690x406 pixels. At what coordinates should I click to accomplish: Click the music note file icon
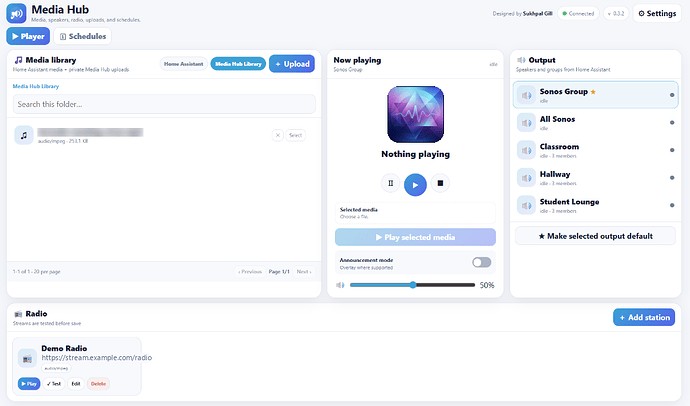24,135
